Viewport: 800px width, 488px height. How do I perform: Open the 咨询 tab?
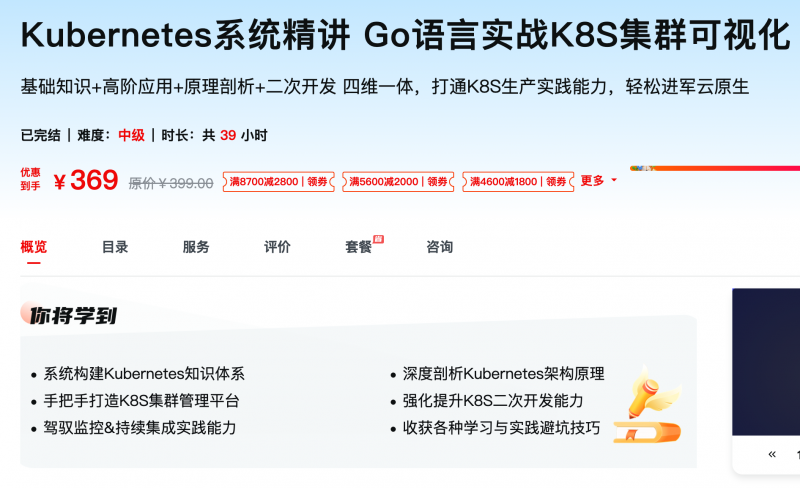(440, 247)
